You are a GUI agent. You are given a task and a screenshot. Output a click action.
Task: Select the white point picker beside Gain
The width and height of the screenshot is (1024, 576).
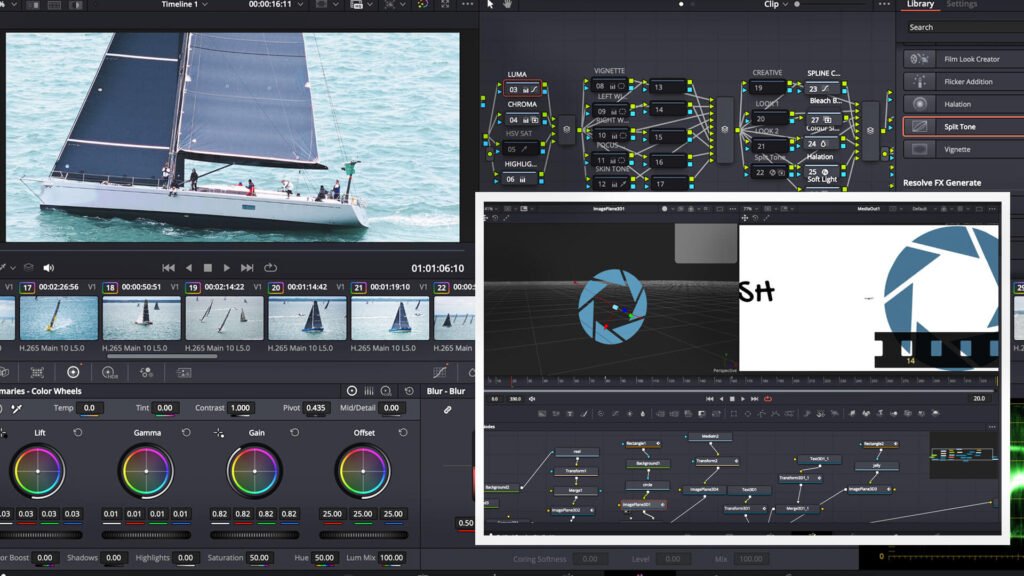point(219,433)
